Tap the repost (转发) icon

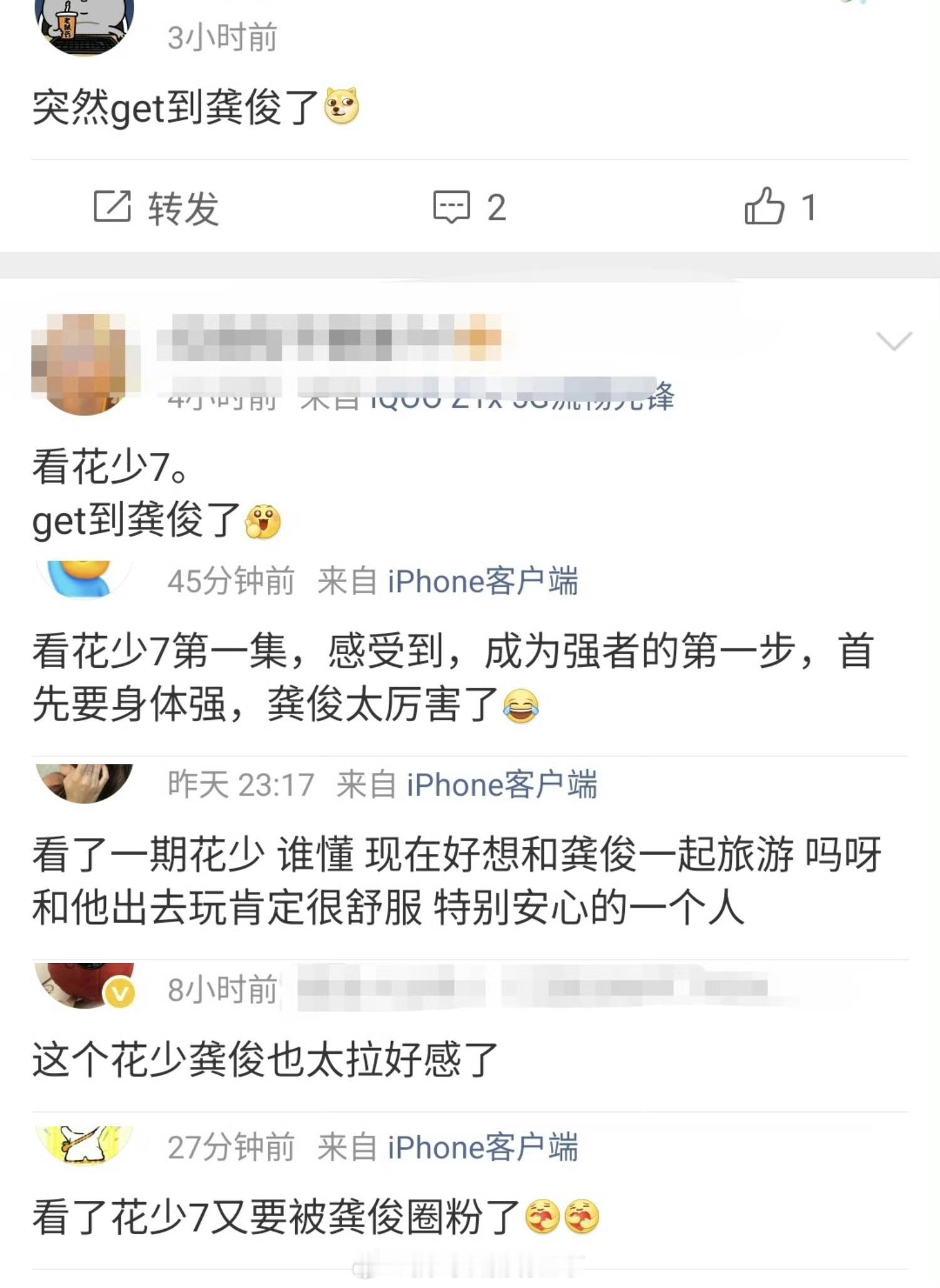coord(112,206)
